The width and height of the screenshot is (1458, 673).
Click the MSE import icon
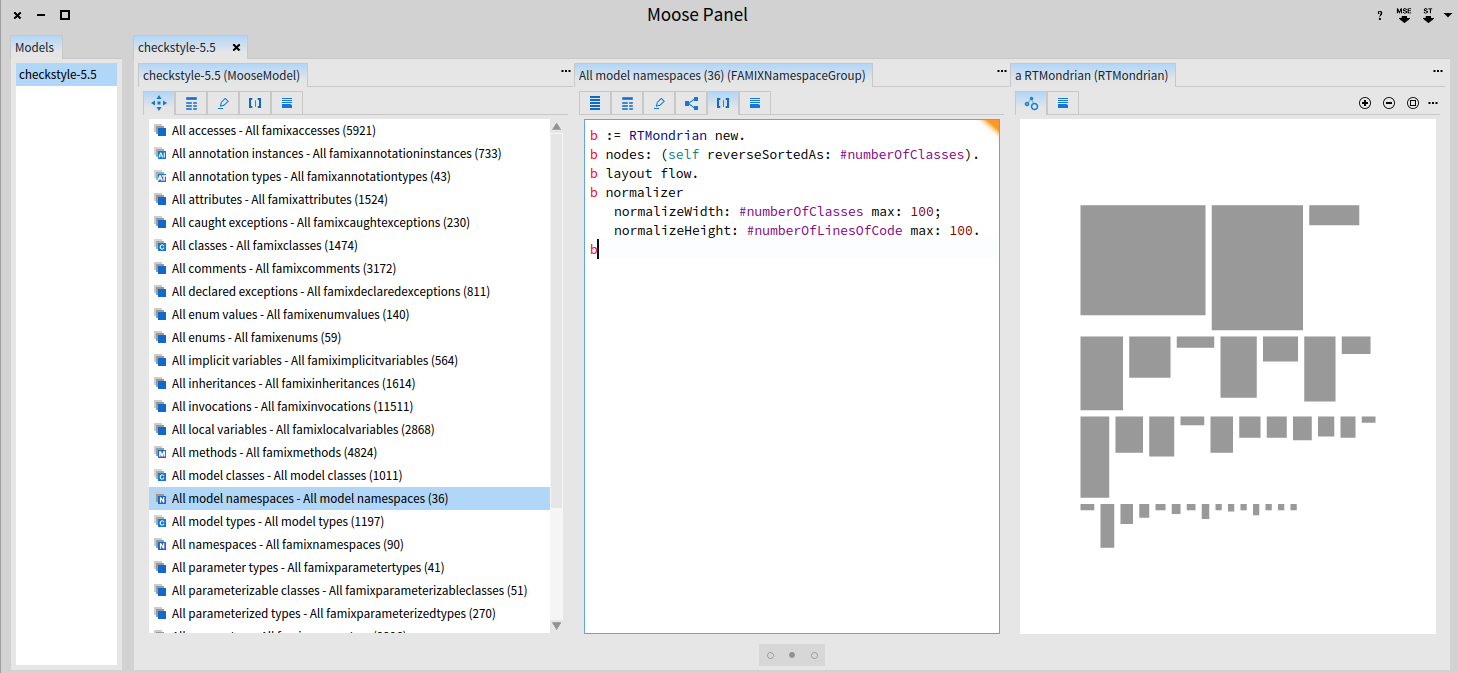pos(1404,15)
